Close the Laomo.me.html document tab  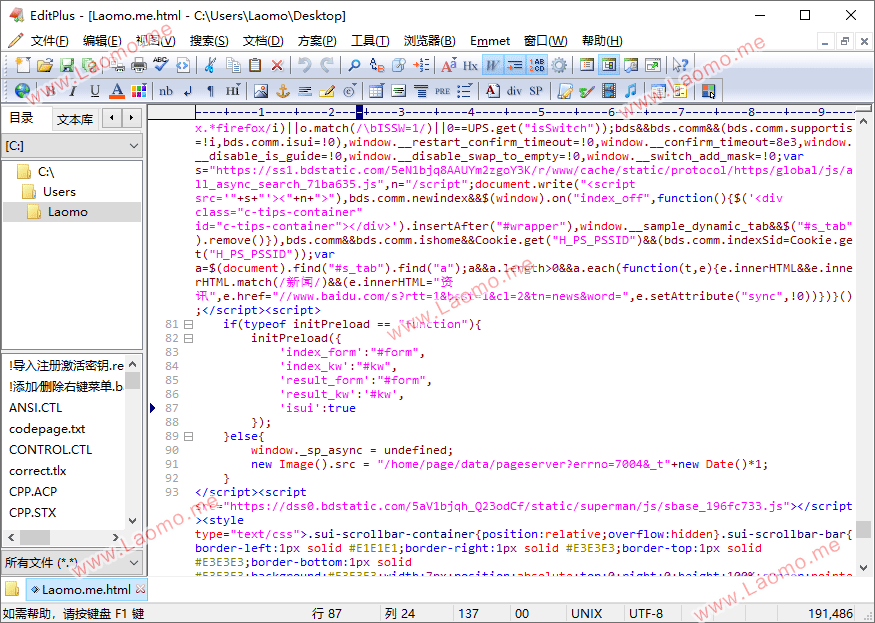[141, 589]
